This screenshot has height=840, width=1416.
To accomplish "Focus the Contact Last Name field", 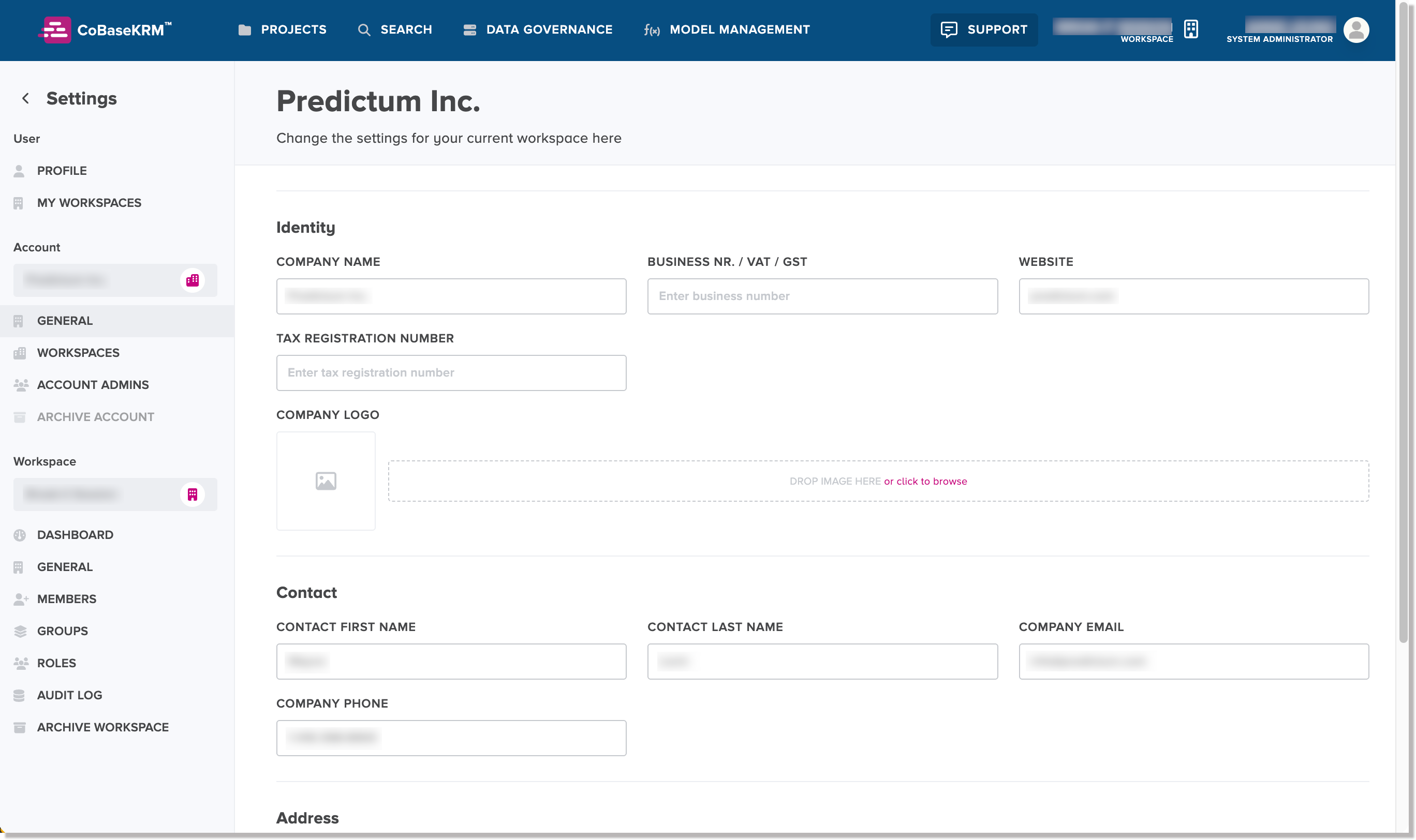I will [x=822, y=661].
